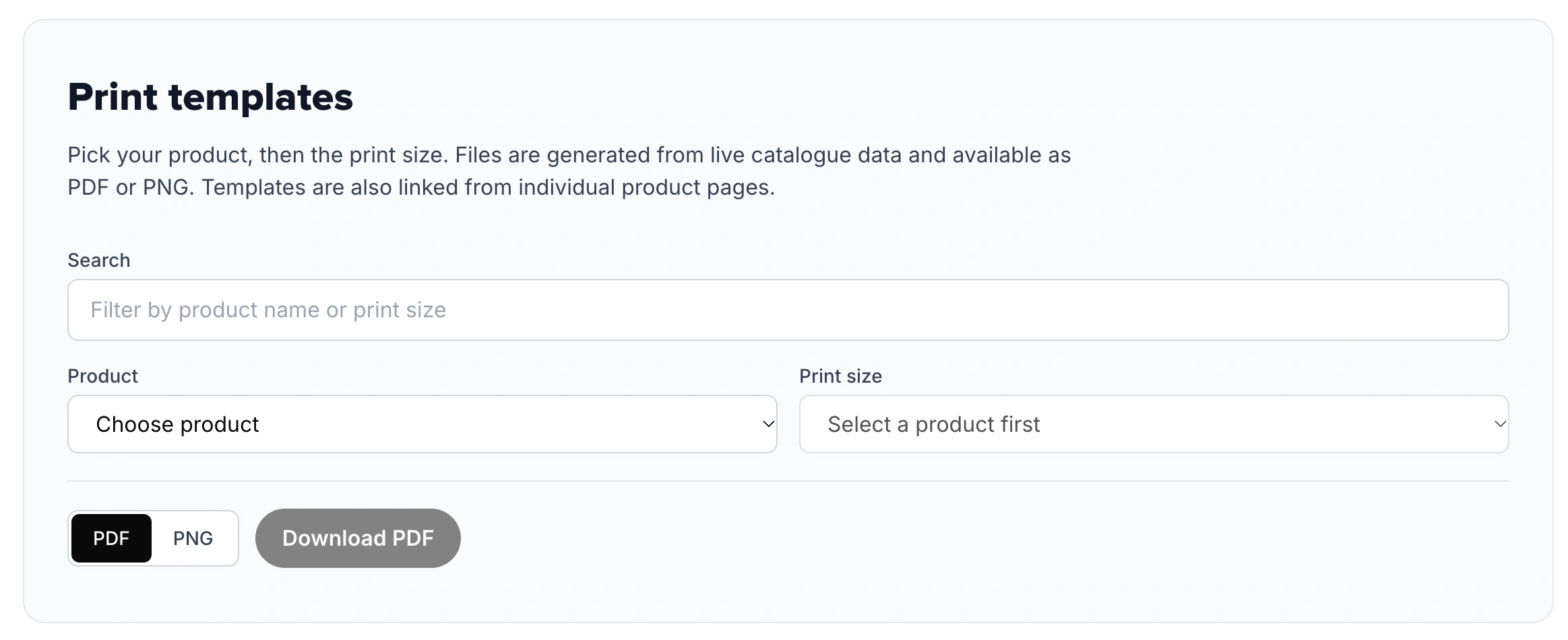Click the chevron arrow in Print size dropdown
Image resolution: width=1568 pixels, height=640 pixels.
(1500, 424)
